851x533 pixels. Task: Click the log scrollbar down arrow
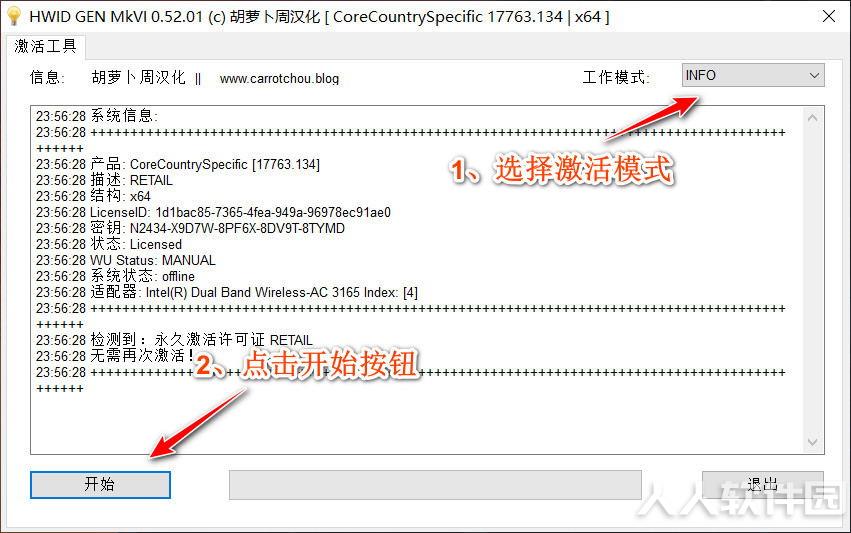[812, 442]
